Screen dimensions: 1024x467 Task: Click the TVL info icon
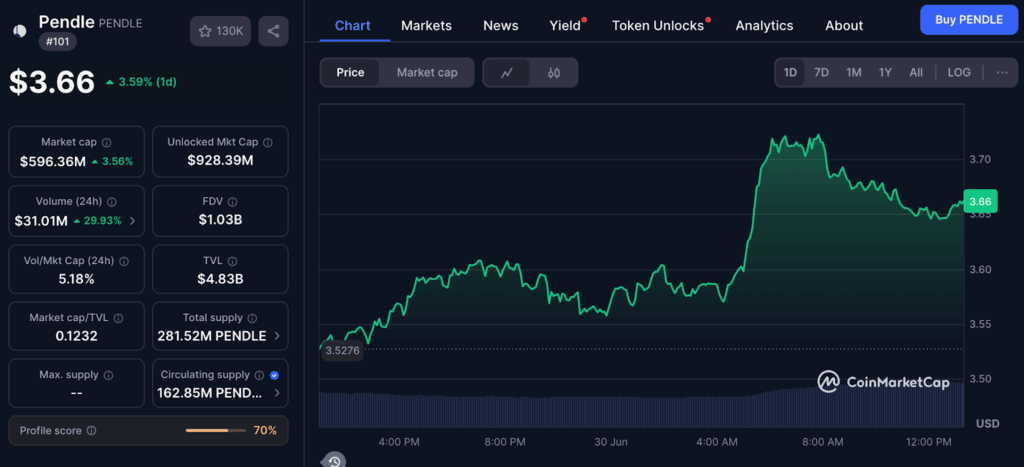tap(231, 260)
